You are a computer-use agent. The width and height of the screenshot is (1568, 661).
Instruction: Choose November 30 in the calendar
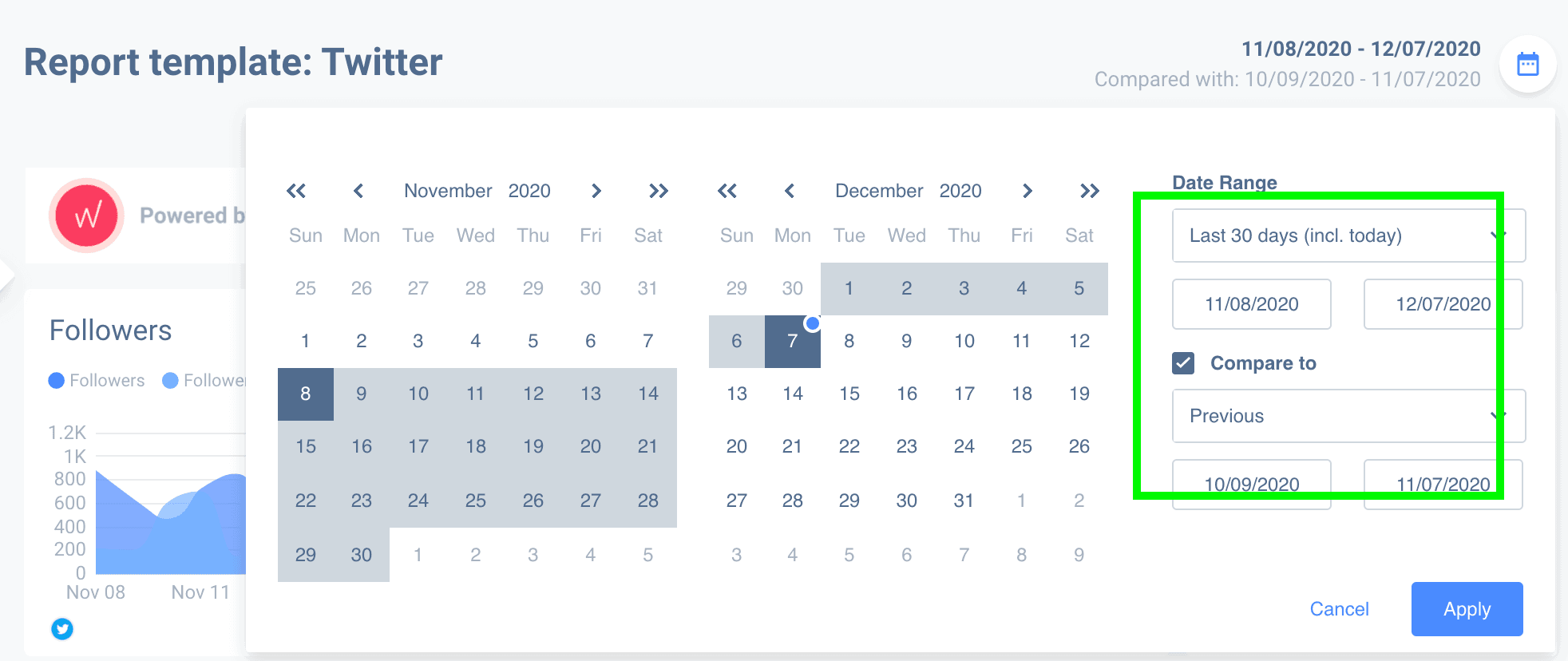pyautogui.click(x=362, y=555)
